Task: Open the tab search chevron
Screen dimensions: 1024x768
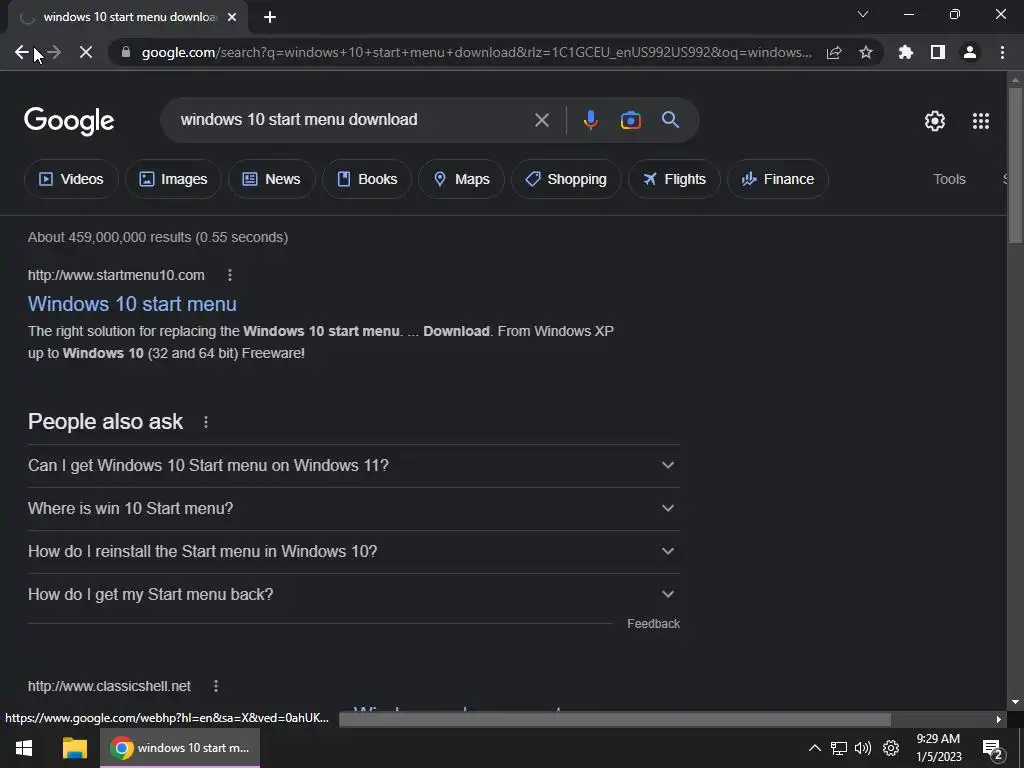Action: pyautogui.click(x=863, y=14)
